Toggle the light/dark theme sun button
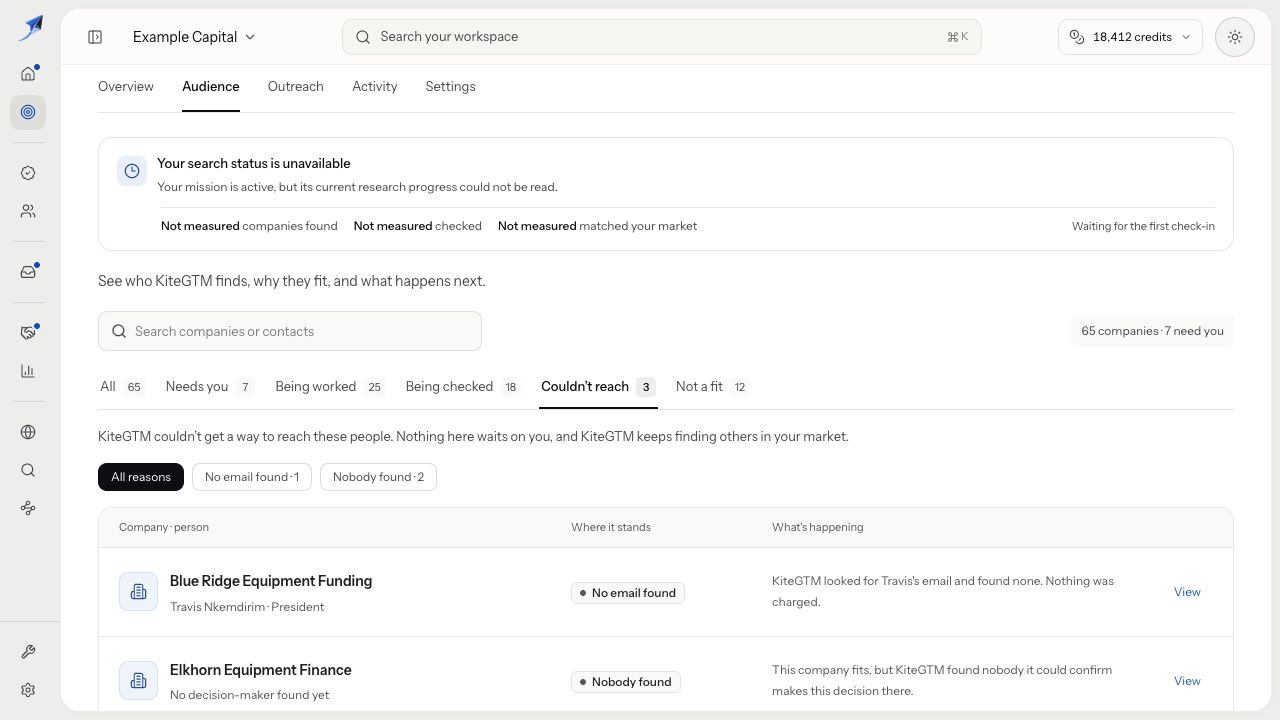 (x=1235, y=37)
